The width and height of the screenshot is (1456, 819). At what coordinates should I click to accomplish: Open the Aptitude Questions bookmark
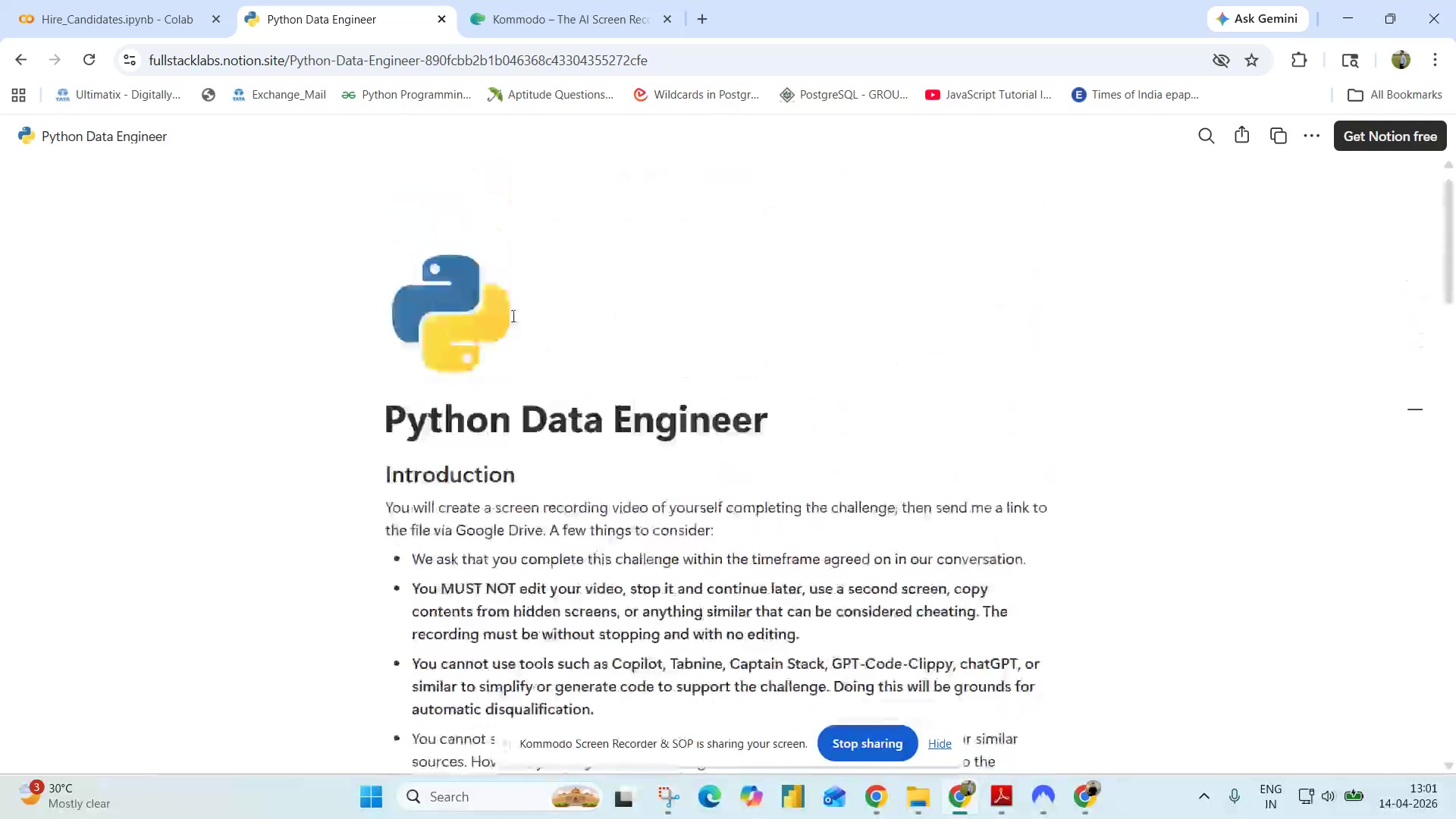click(x=551, y=95)
